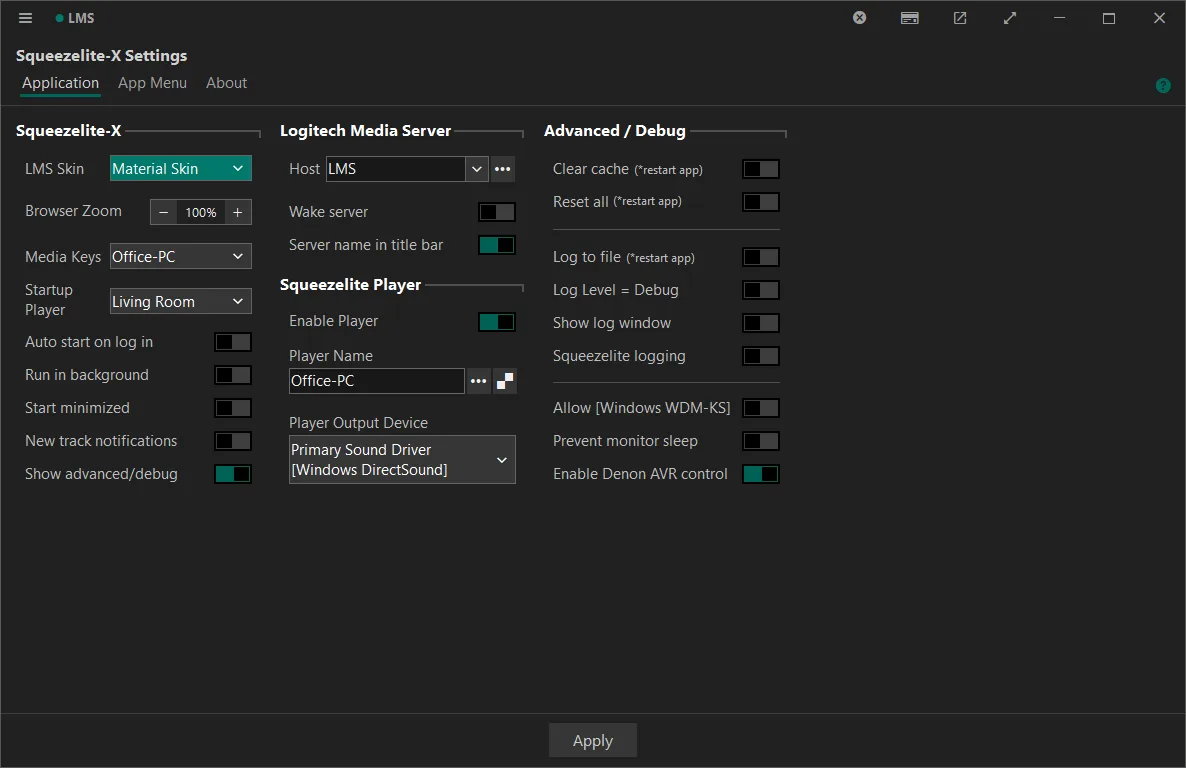Click the three dots beside Host
Image resolution: width=1186 pixels, height=768 pixels.
pos(503,169)
